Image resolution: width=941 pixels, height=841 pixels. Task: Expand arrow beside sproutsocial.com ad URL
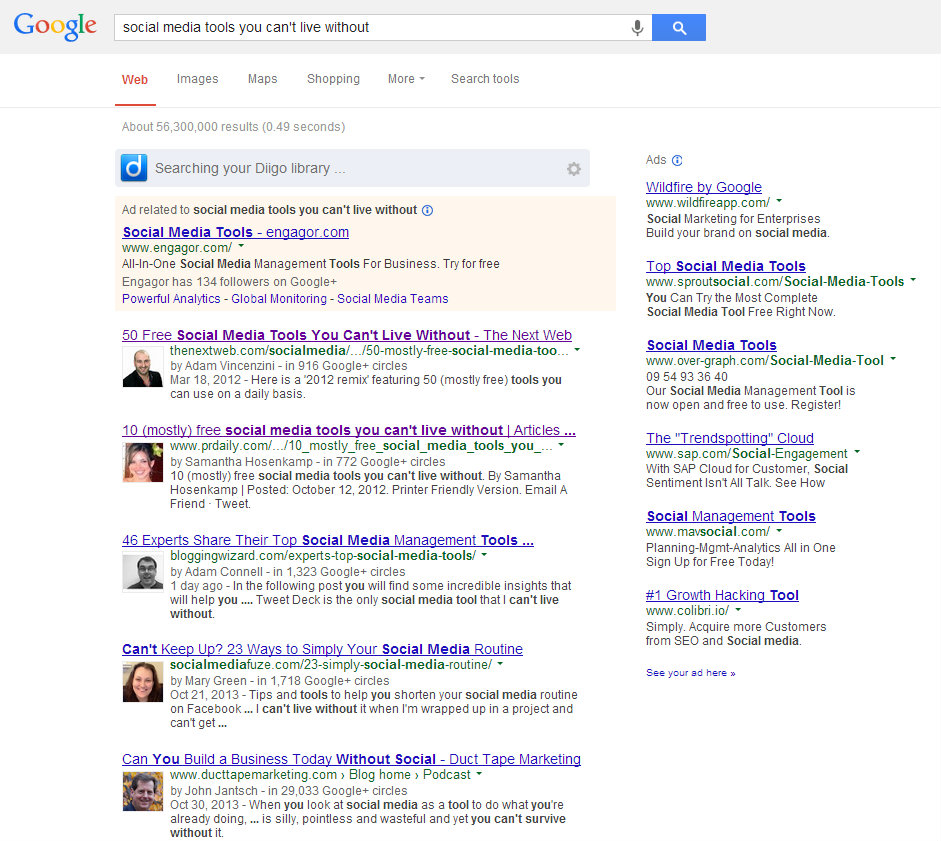point(913,280)
